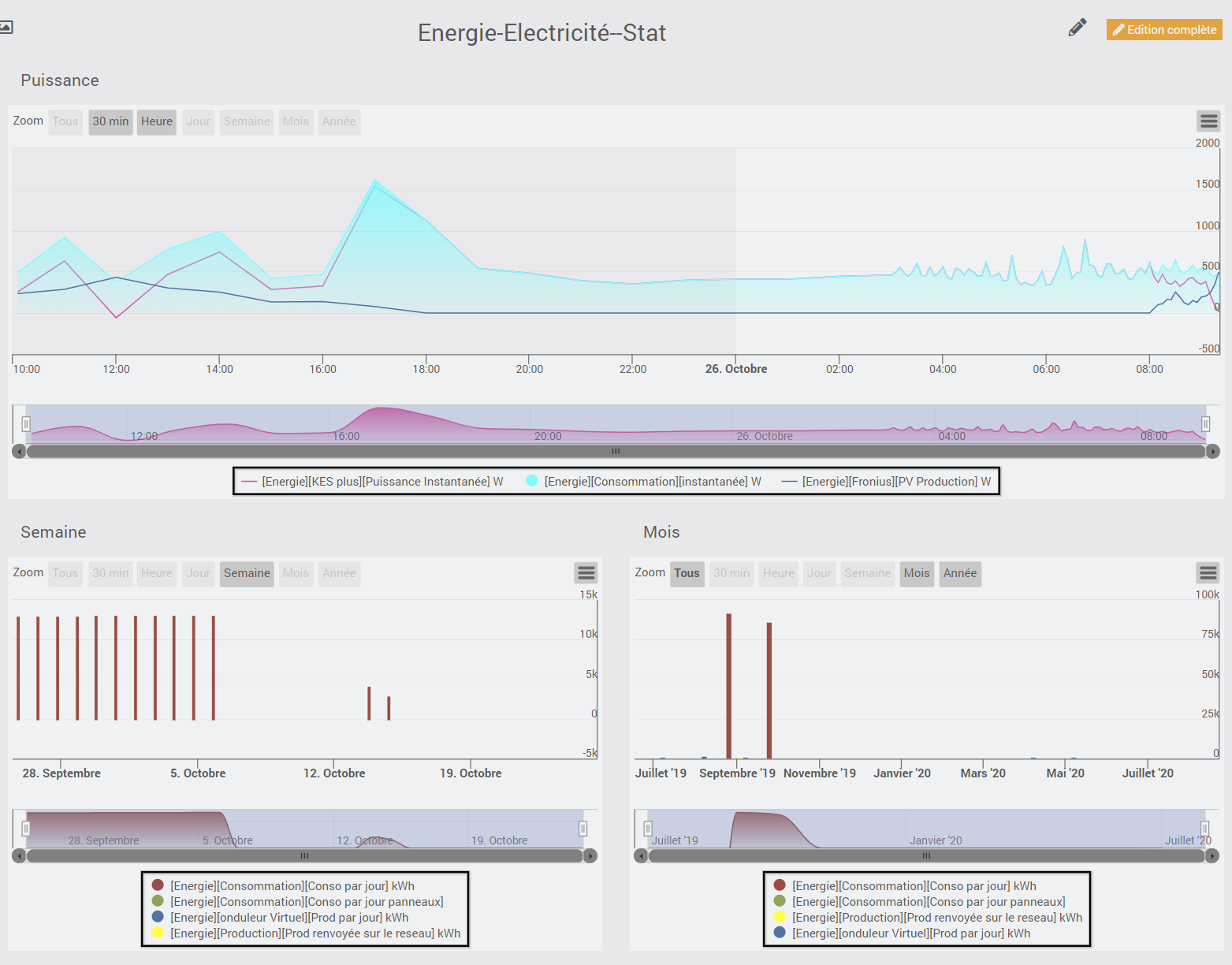Image resolution: width=1232 pixels, height=965 pixels.
Task: Toggle Conso par jour panneaux in Mois legend
Action: click(x=919, y=902)
